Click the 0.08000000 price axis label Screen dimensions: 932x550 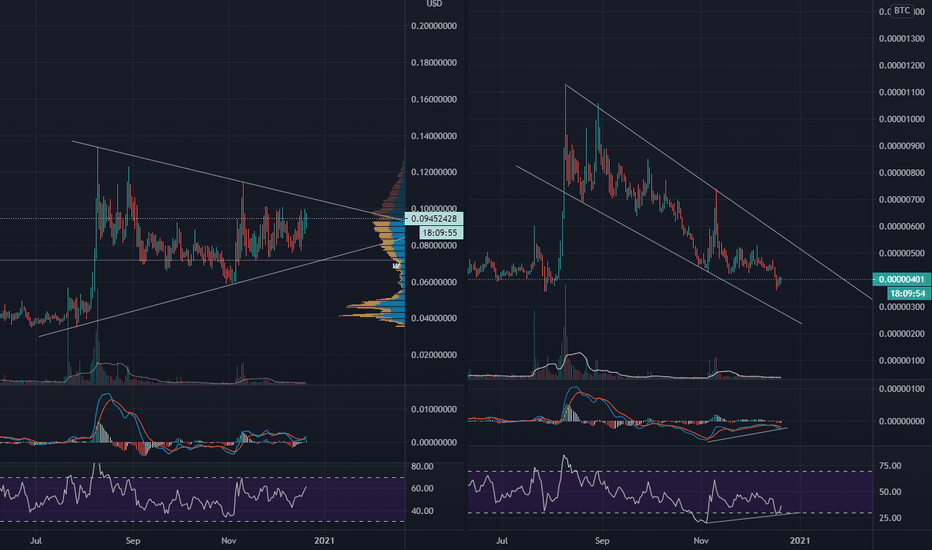click(x=434, y=246)
